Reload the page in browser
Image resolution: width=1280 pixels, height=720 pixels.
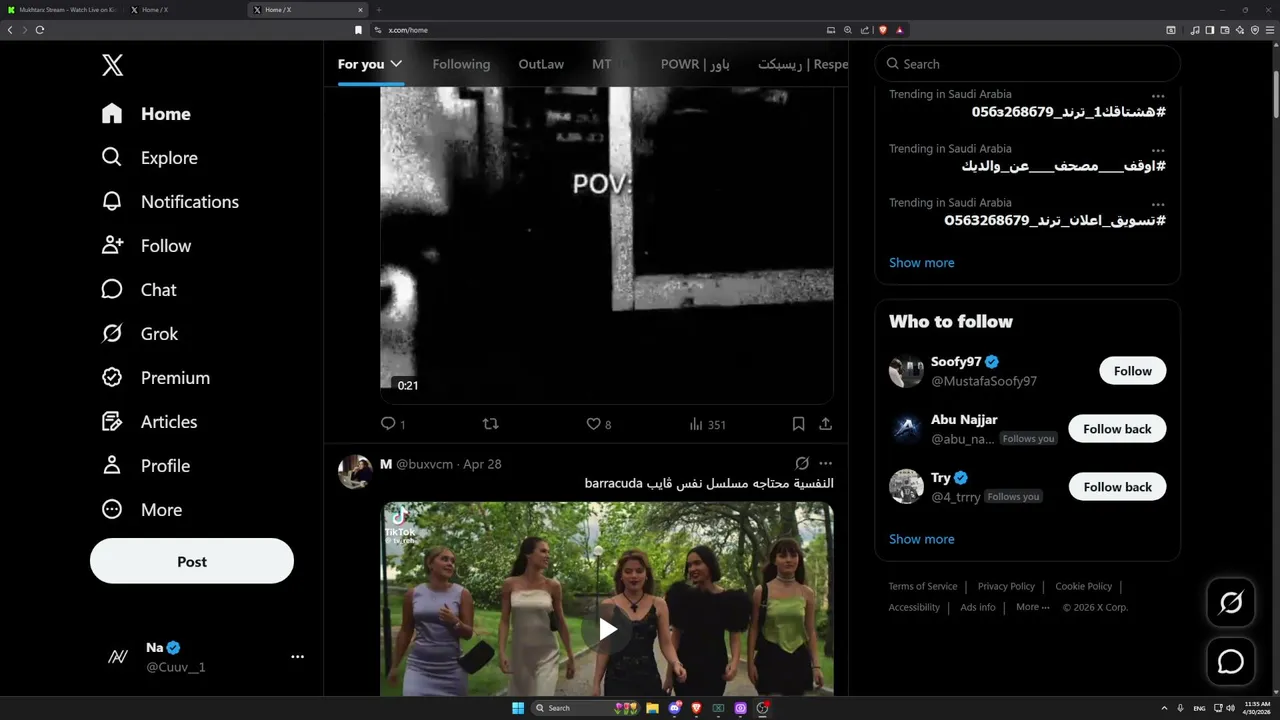(x=40, y=30)
